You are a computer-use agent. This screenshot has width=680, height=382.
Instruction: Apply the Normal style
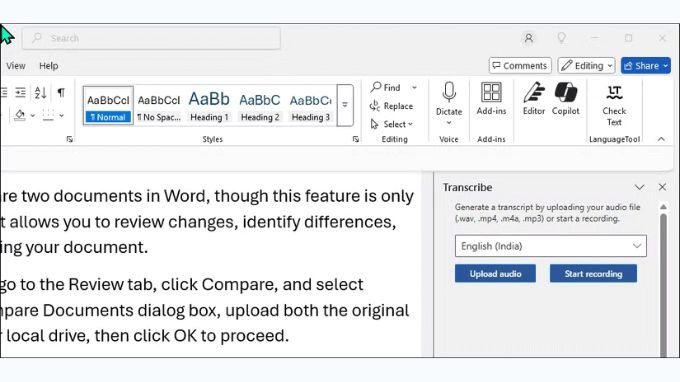pos(108,106)
